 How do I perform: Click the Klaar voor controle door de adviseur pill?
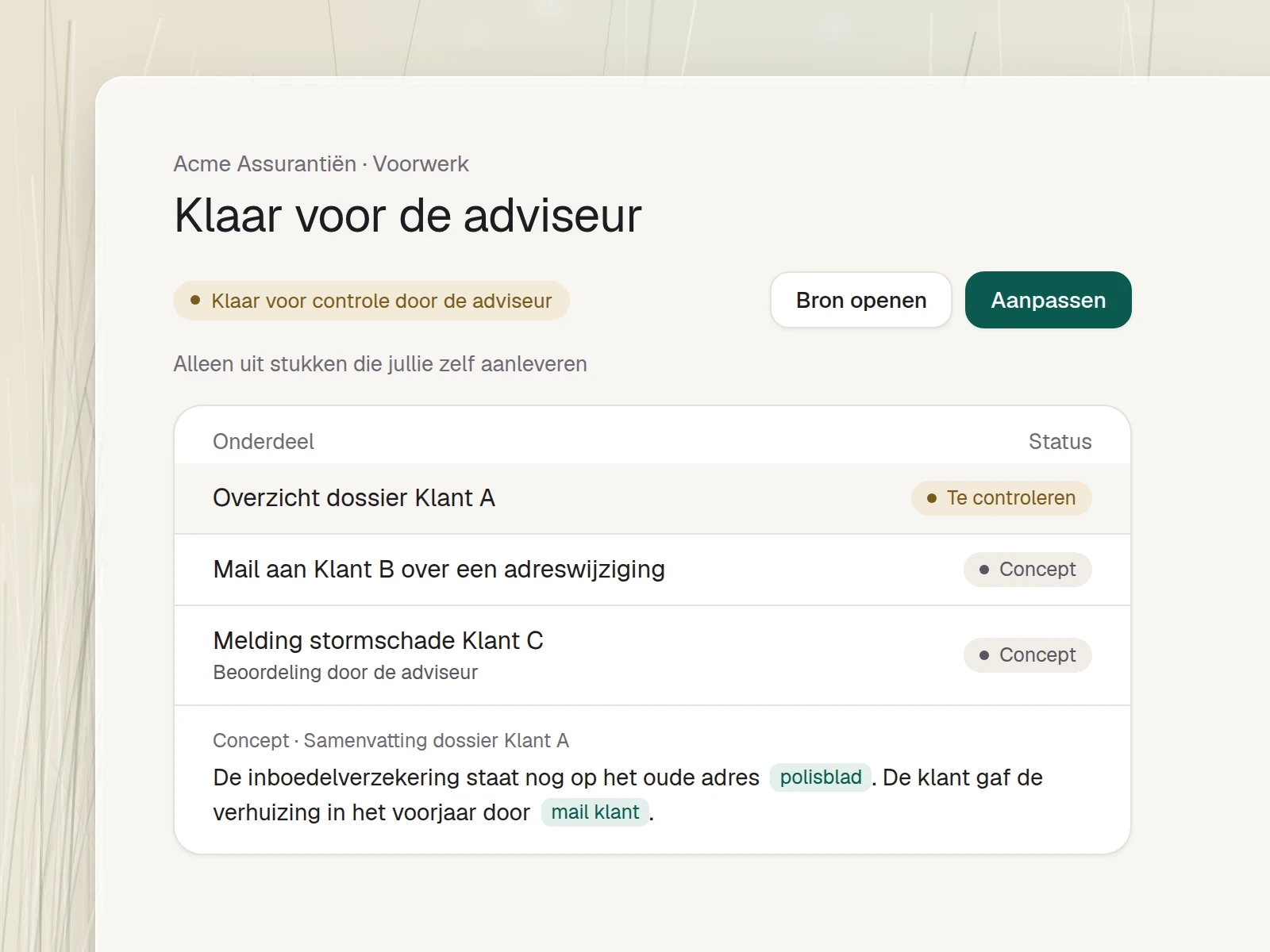pos(371,301)
